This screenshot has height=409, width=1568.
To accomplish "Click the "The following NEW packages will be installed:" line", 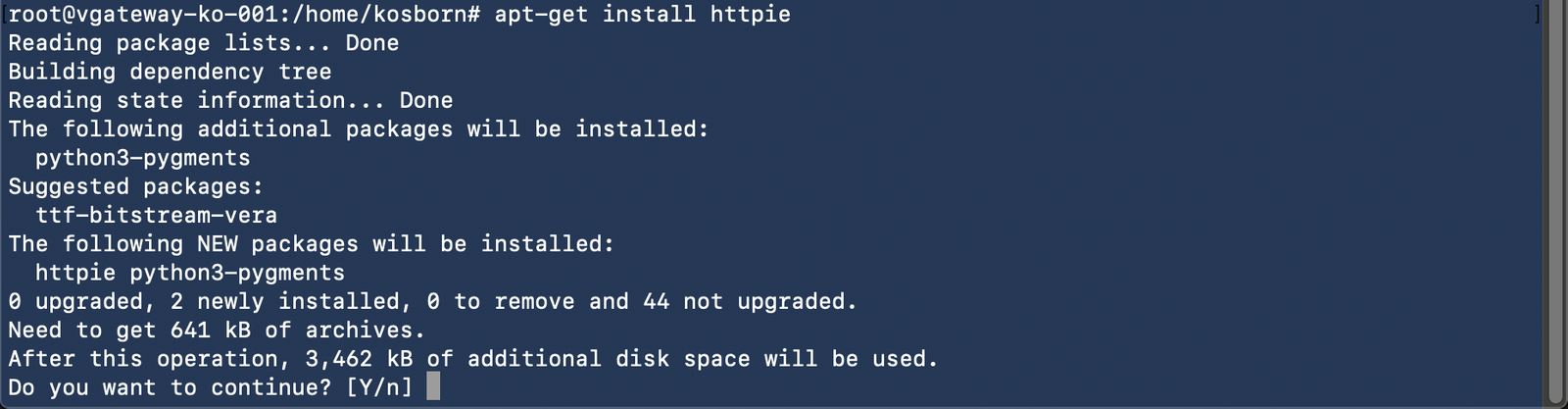I will click(311, 243).
